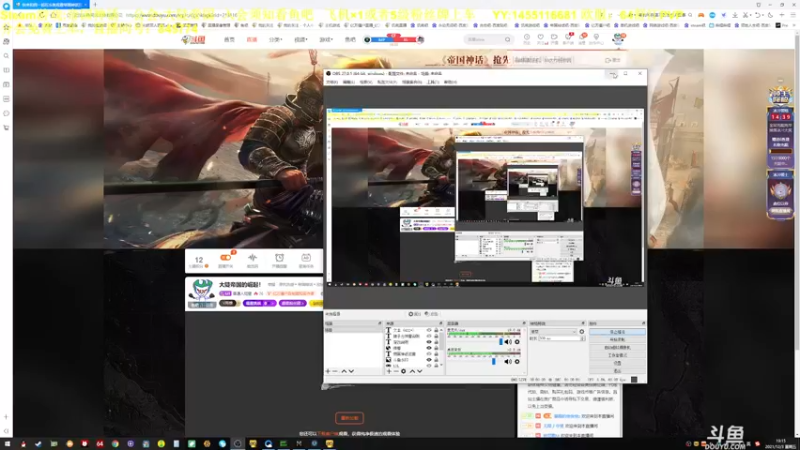Screen dimensions: 800x450
Task: Open the cart icon in browser left sidebar
Action: [x=6, y=128]
